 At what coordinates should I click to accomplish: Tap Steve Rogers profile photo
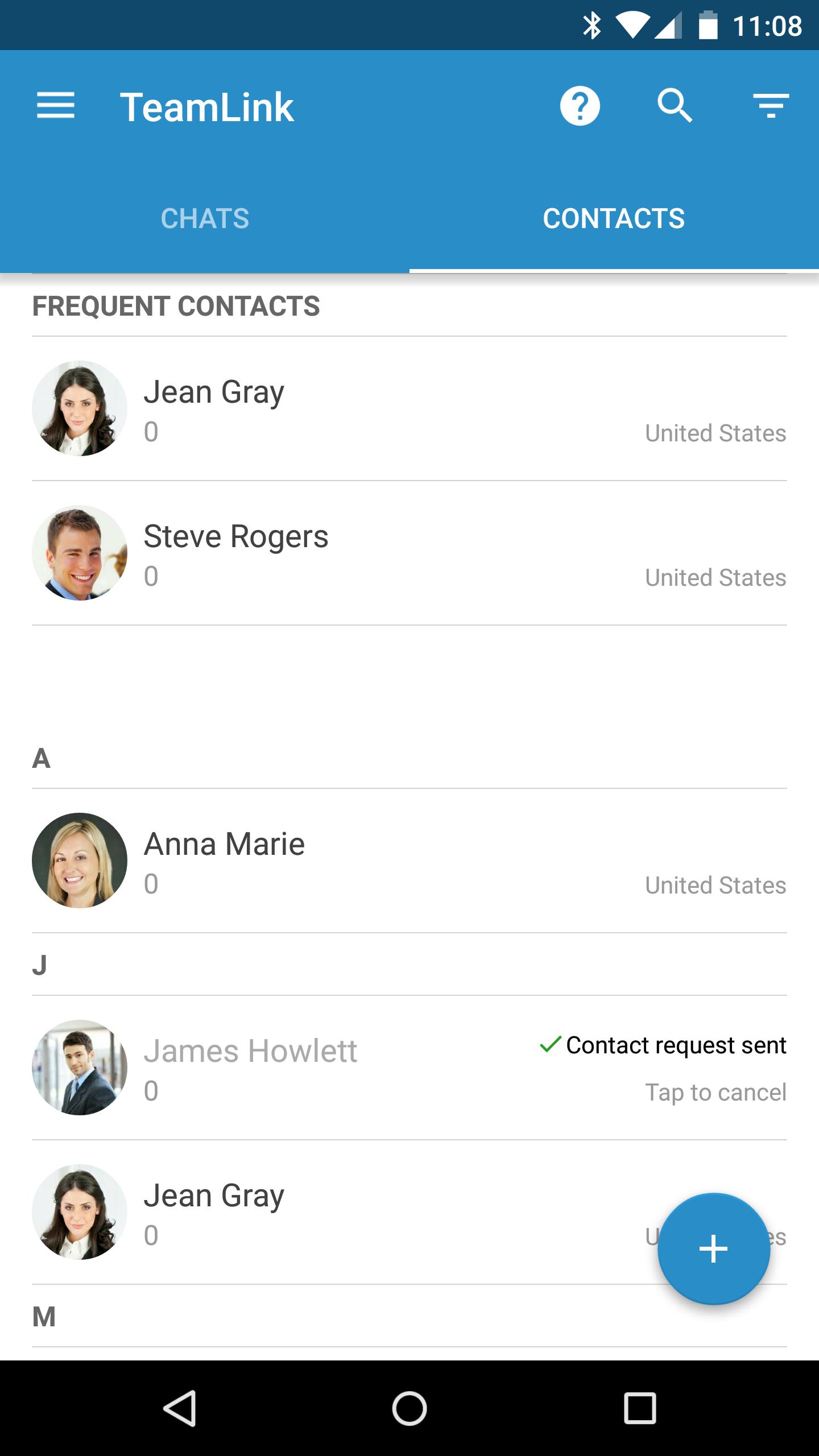click(80, 553)
